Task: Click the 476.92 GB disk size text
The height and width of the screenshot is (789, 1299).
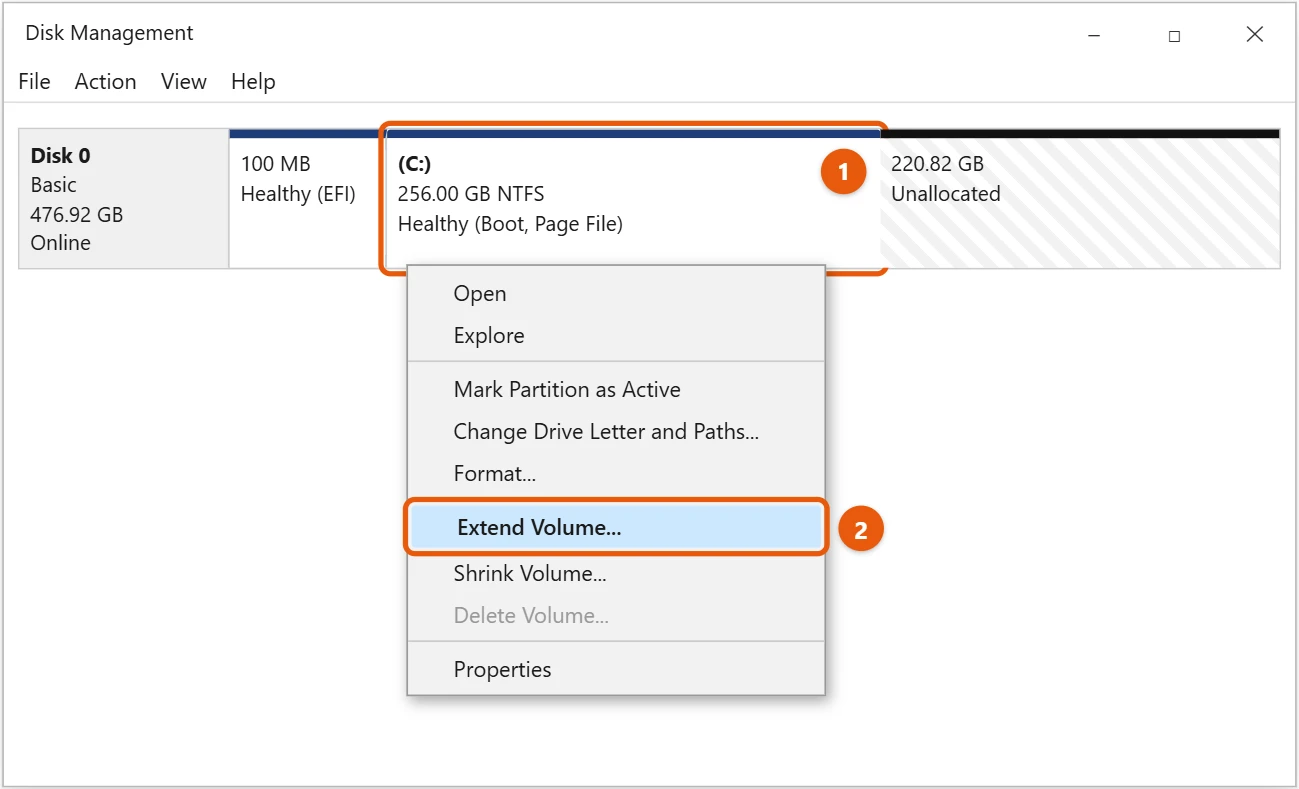Action: pos(77,214)
